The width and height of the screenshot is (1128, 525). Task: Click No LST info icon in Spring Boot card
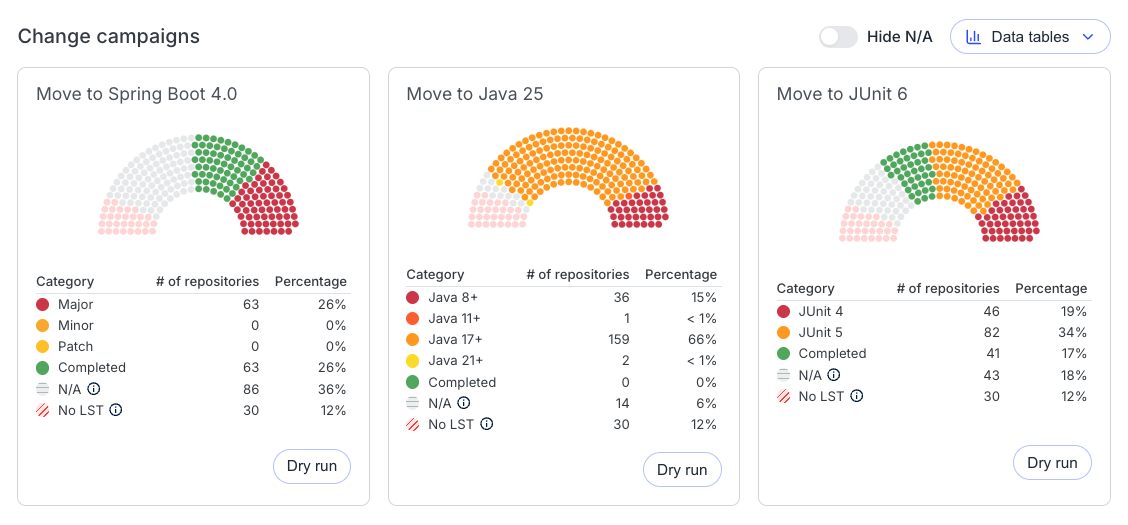click(116, 410)
